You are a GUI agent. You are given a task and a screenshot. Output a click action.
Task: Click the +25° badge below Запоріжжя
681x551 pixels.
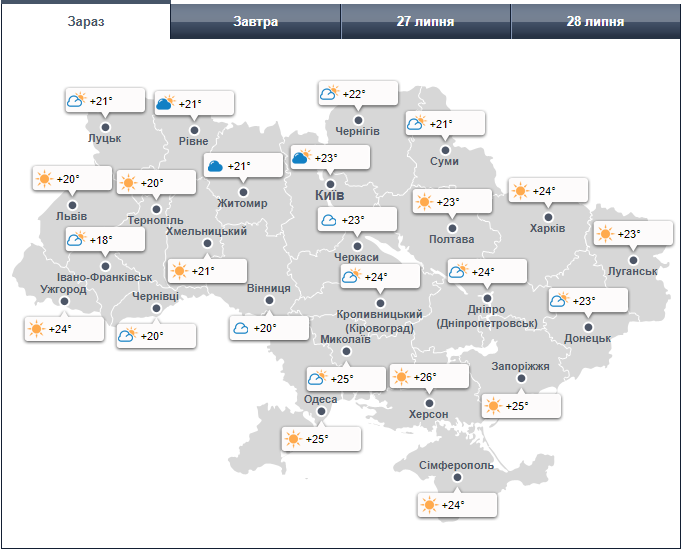pos(521,406)
